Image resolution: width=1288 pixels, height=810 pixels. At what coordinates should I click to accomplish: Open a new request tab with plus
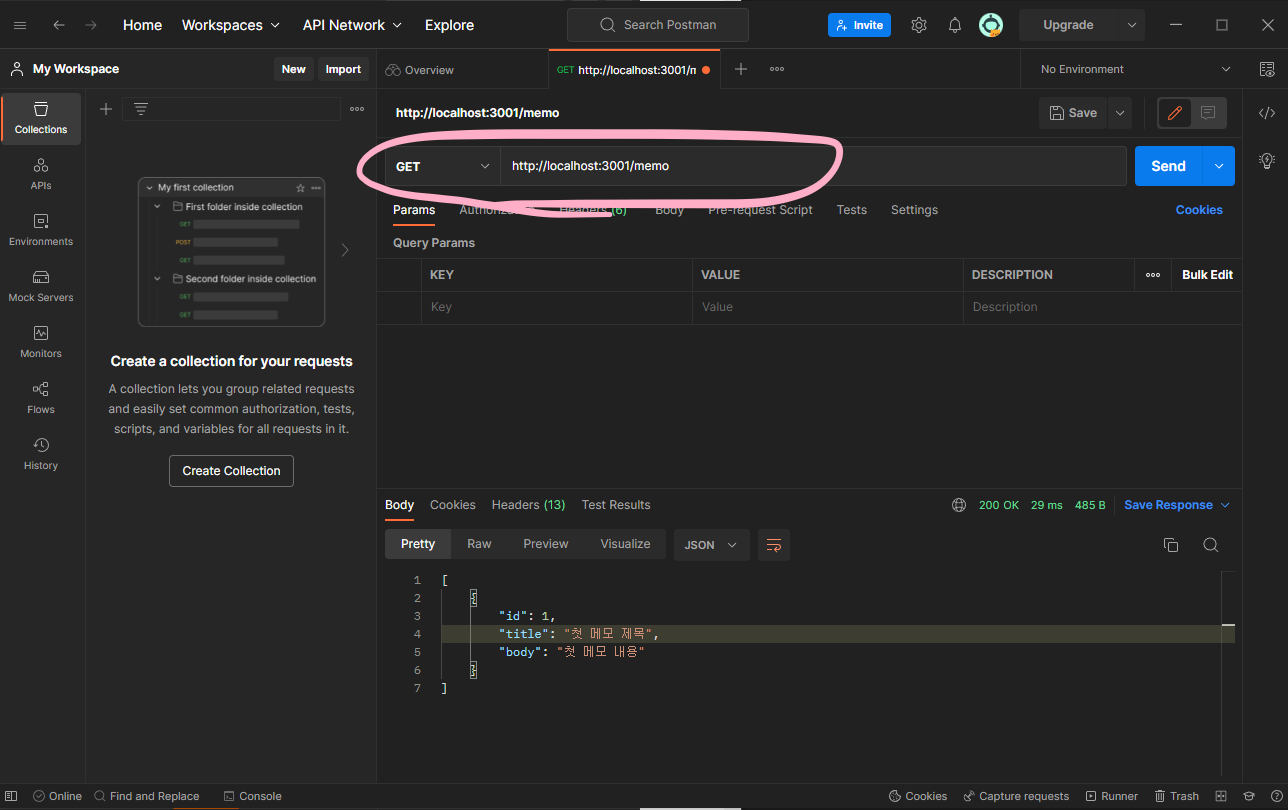741,69
